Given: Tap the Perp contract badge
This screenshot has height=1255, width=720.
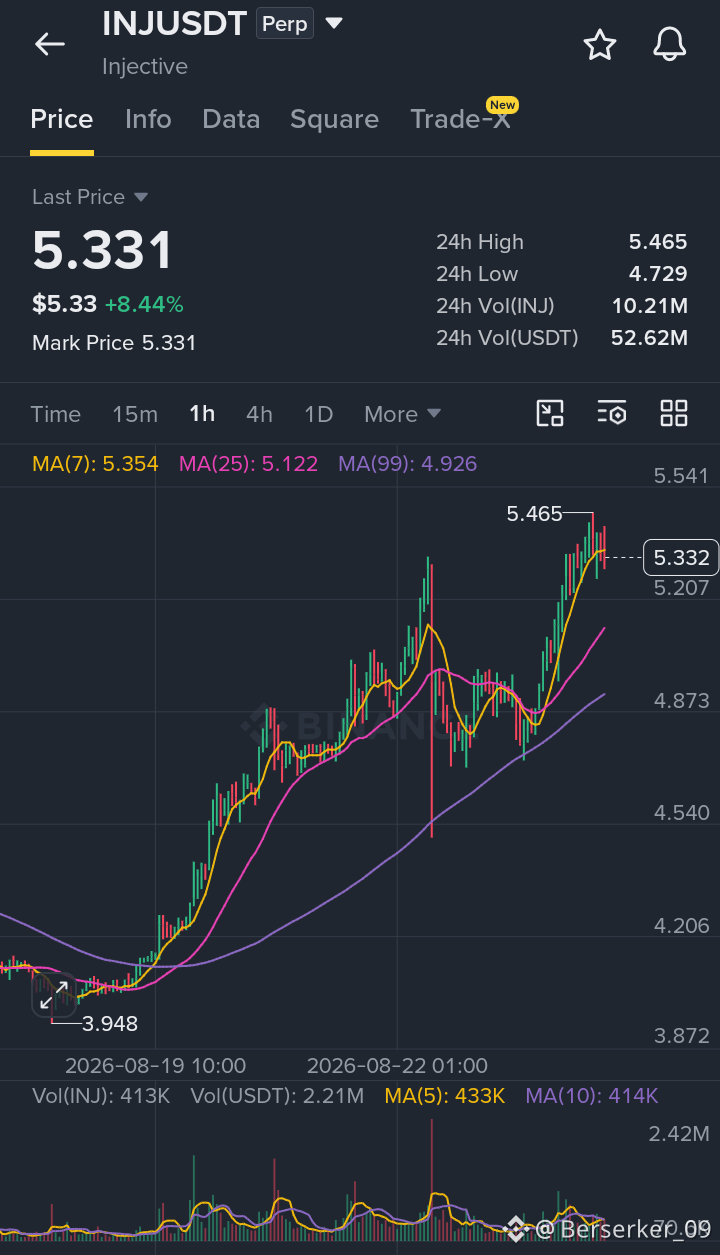Looking at the screenshot, I should click(x=285, y=23).
